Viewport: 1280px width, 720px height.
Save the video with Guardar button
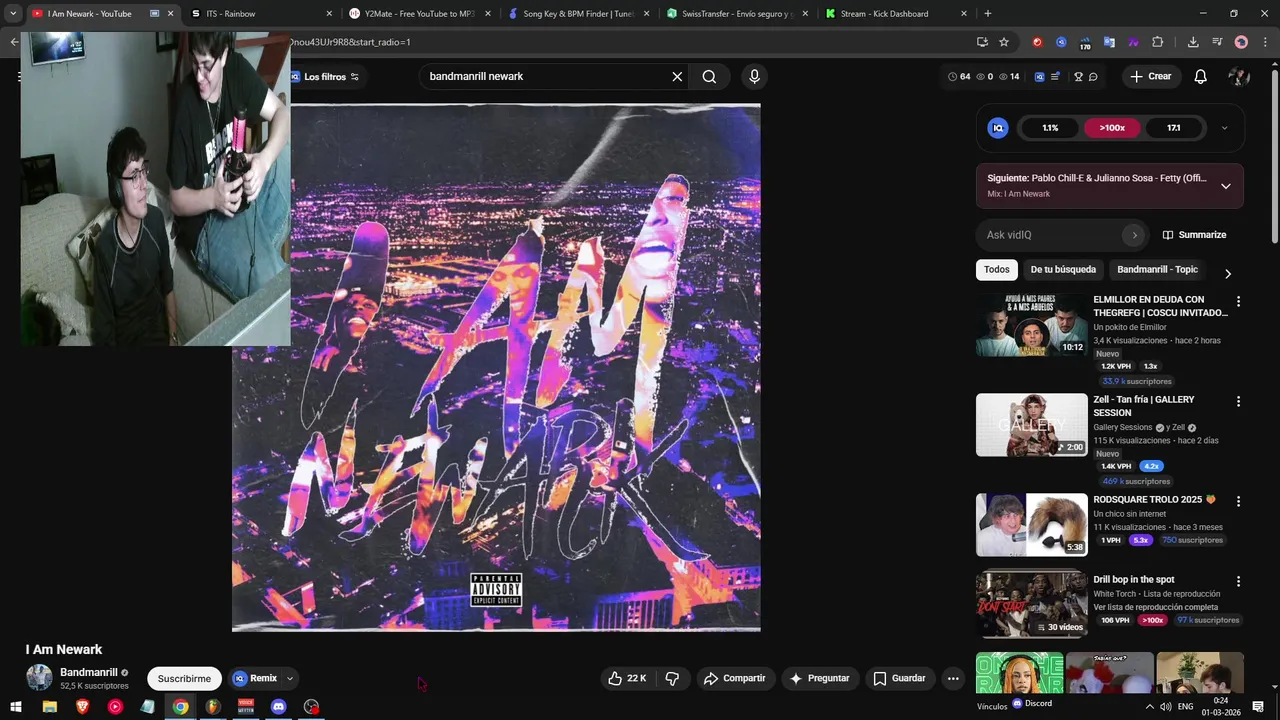click(899, 679)
